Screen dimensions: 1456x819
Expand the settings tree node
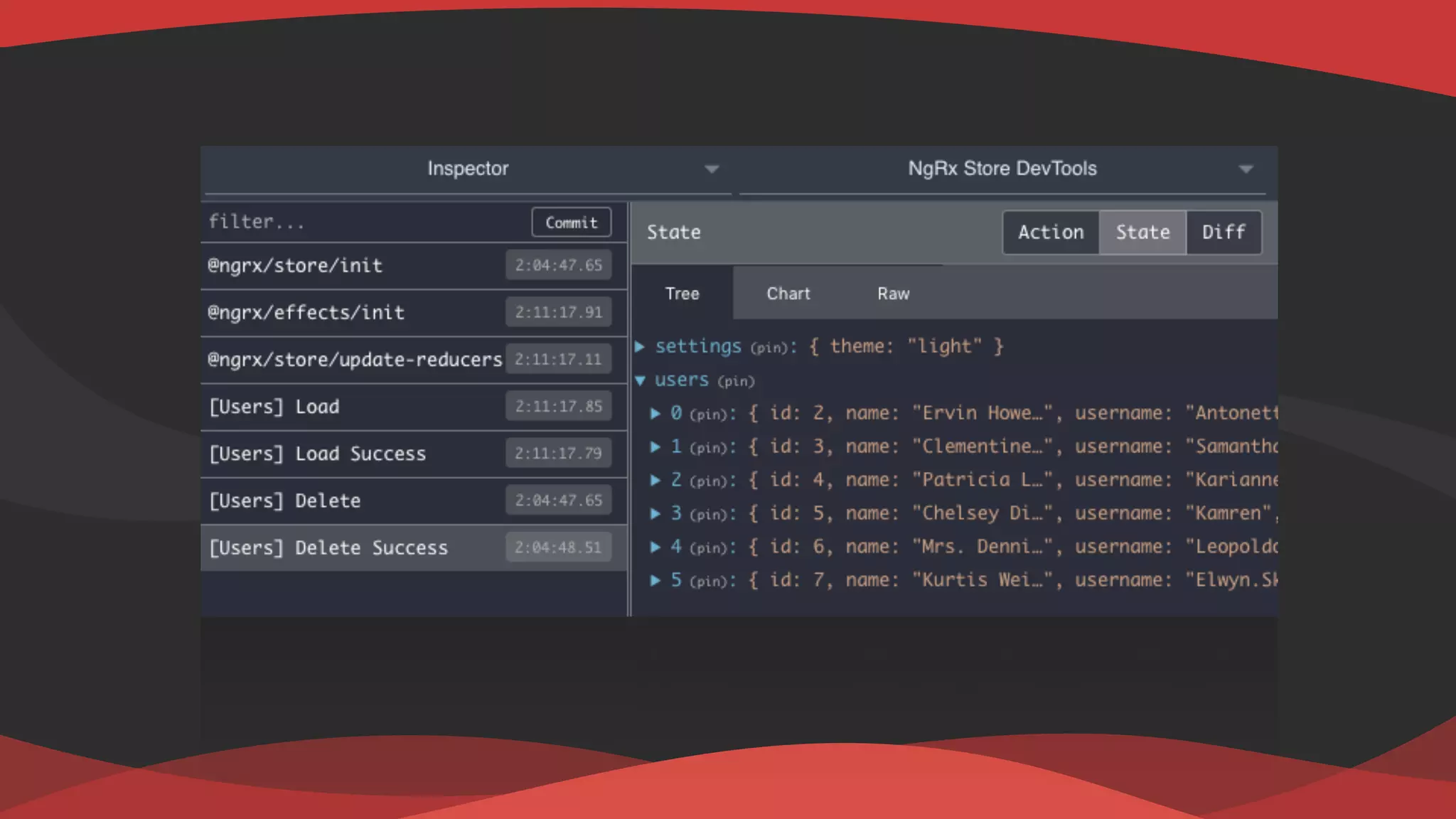[x=640, y=347]
